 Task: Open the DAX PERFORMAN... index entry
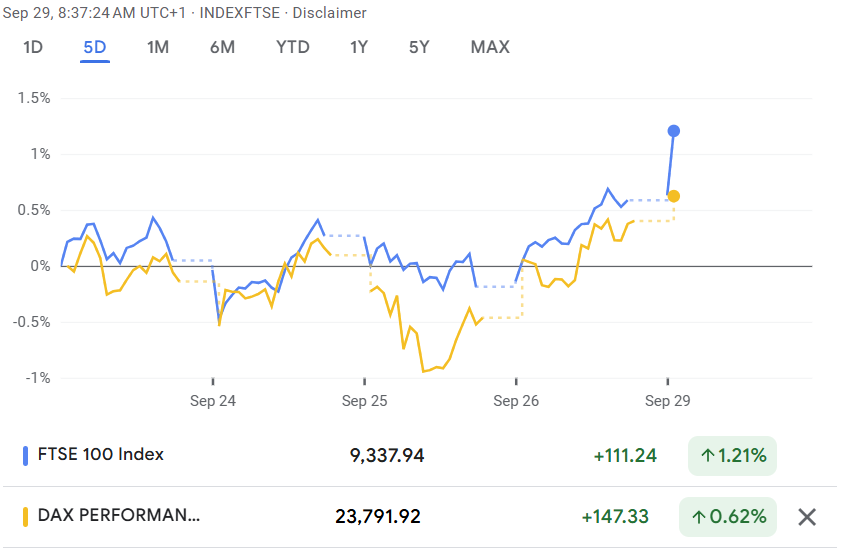pos(118,516)
